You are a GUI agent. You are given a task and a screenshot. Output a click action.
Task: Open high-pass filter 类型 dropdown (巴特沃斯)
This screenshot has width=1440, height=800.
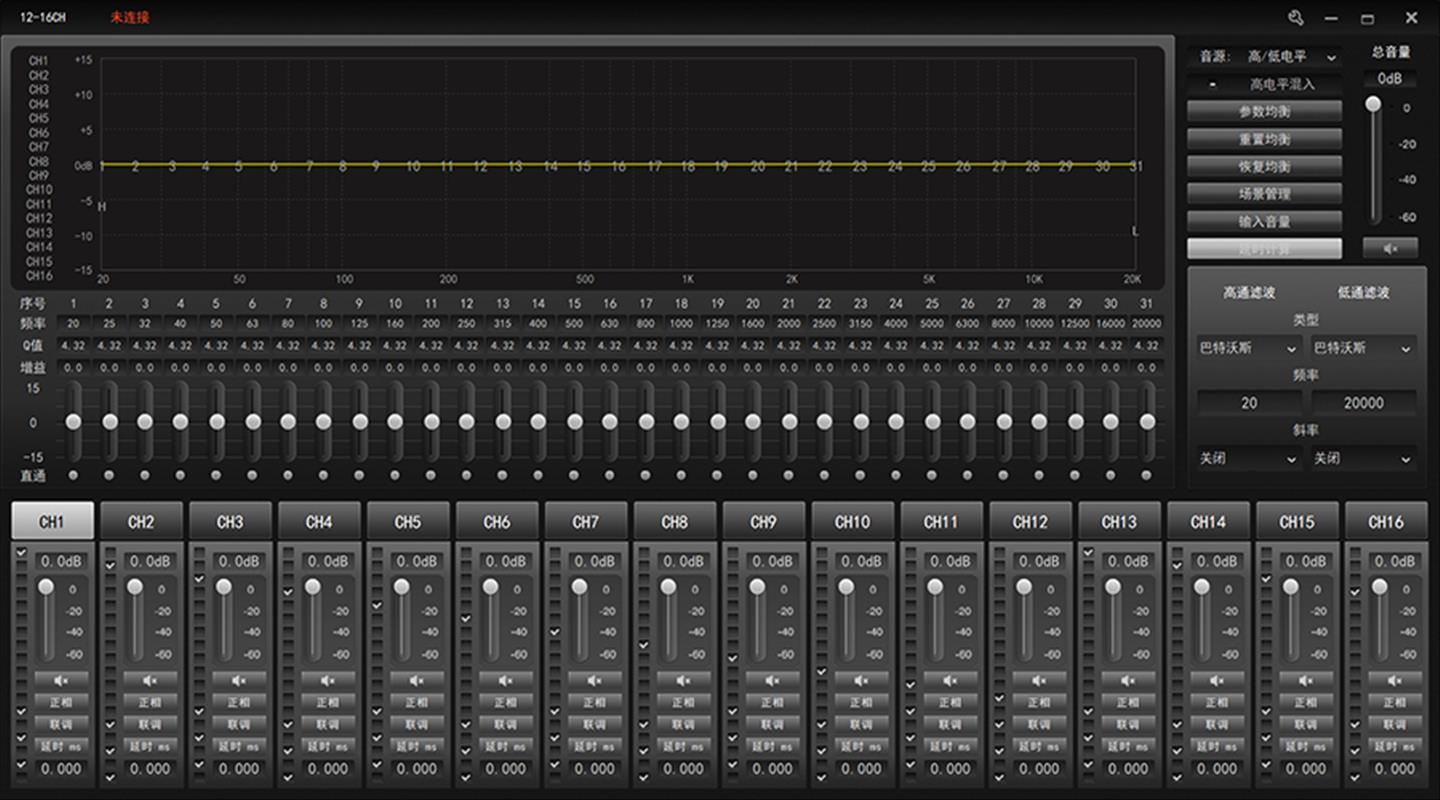pos(1249,348)
